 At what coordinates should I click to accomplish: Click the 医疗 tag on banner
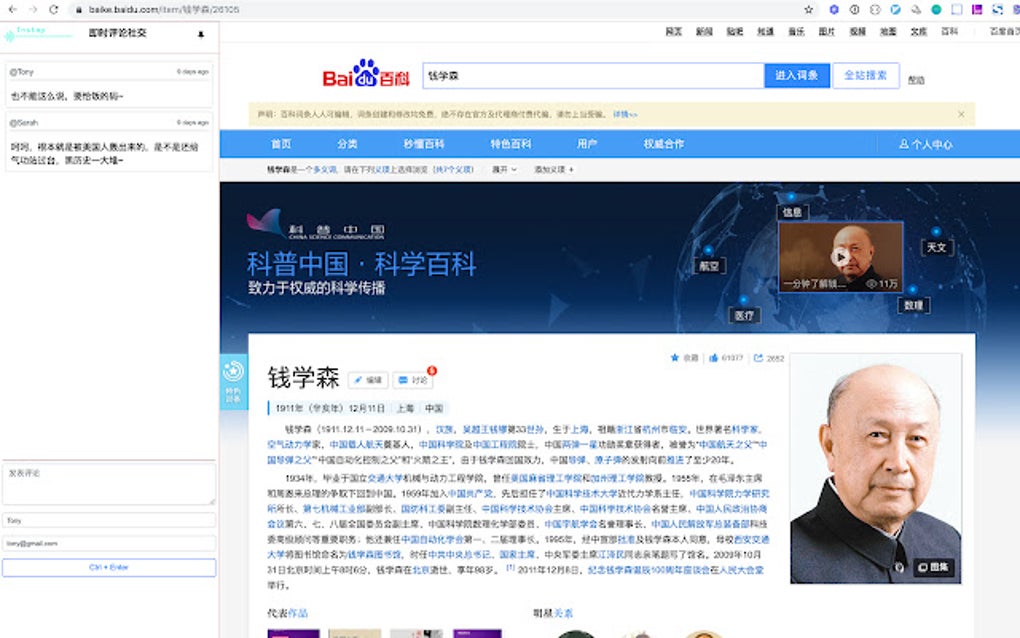click(744, 315)
